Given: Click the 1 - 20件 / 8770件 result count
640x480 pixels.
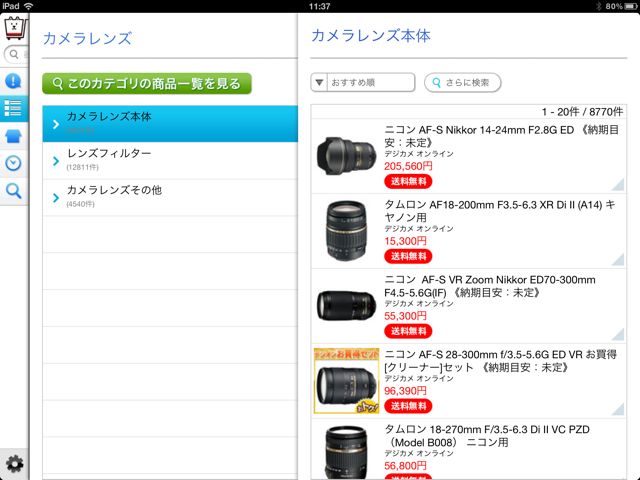Looking at the screenshot, I should pos(582,112).
